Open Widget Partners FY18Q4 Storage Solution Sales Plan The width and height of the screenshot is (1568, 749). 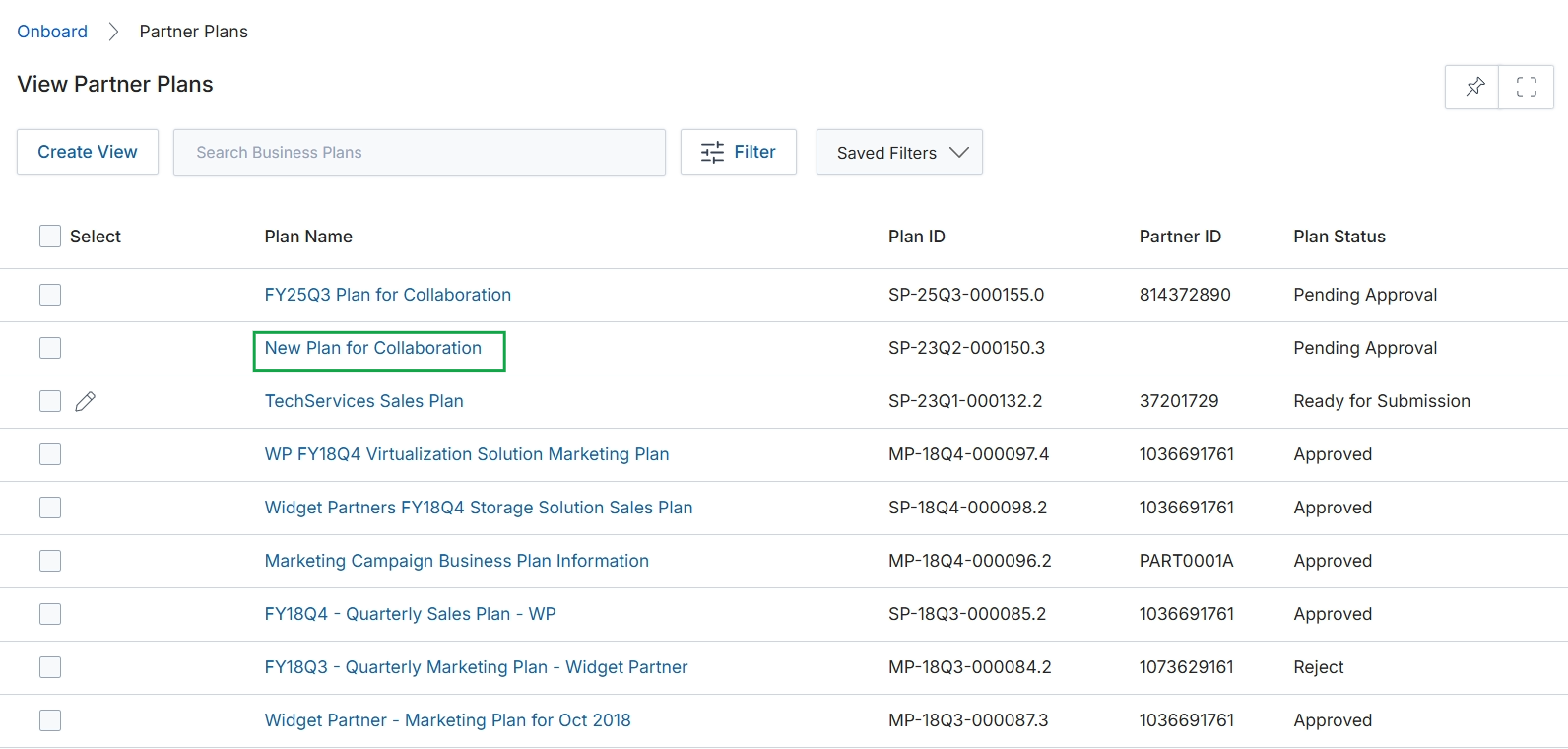pos(479,508)
